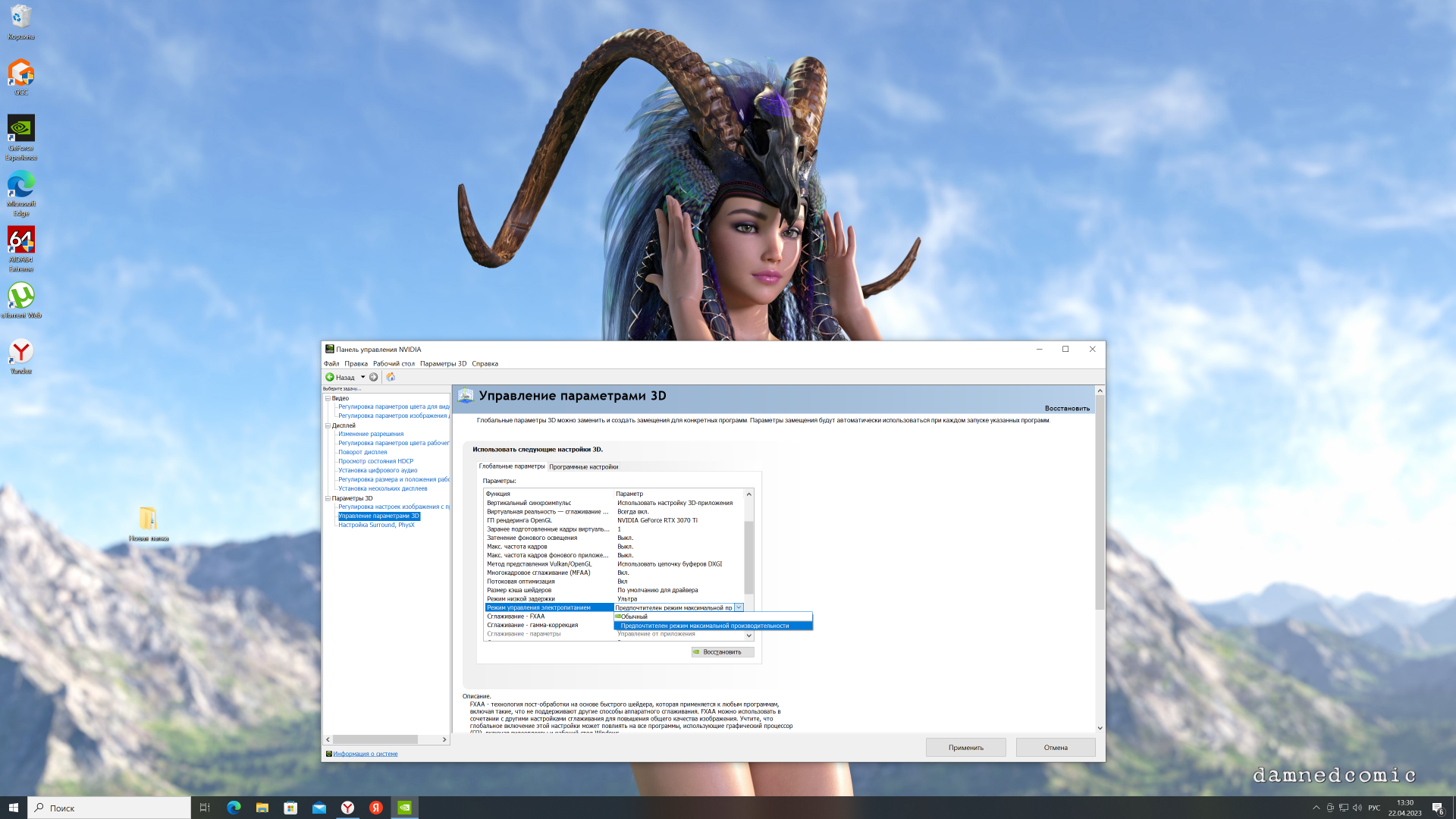Open the Back history dropdown arrow

tap(362, 377)
